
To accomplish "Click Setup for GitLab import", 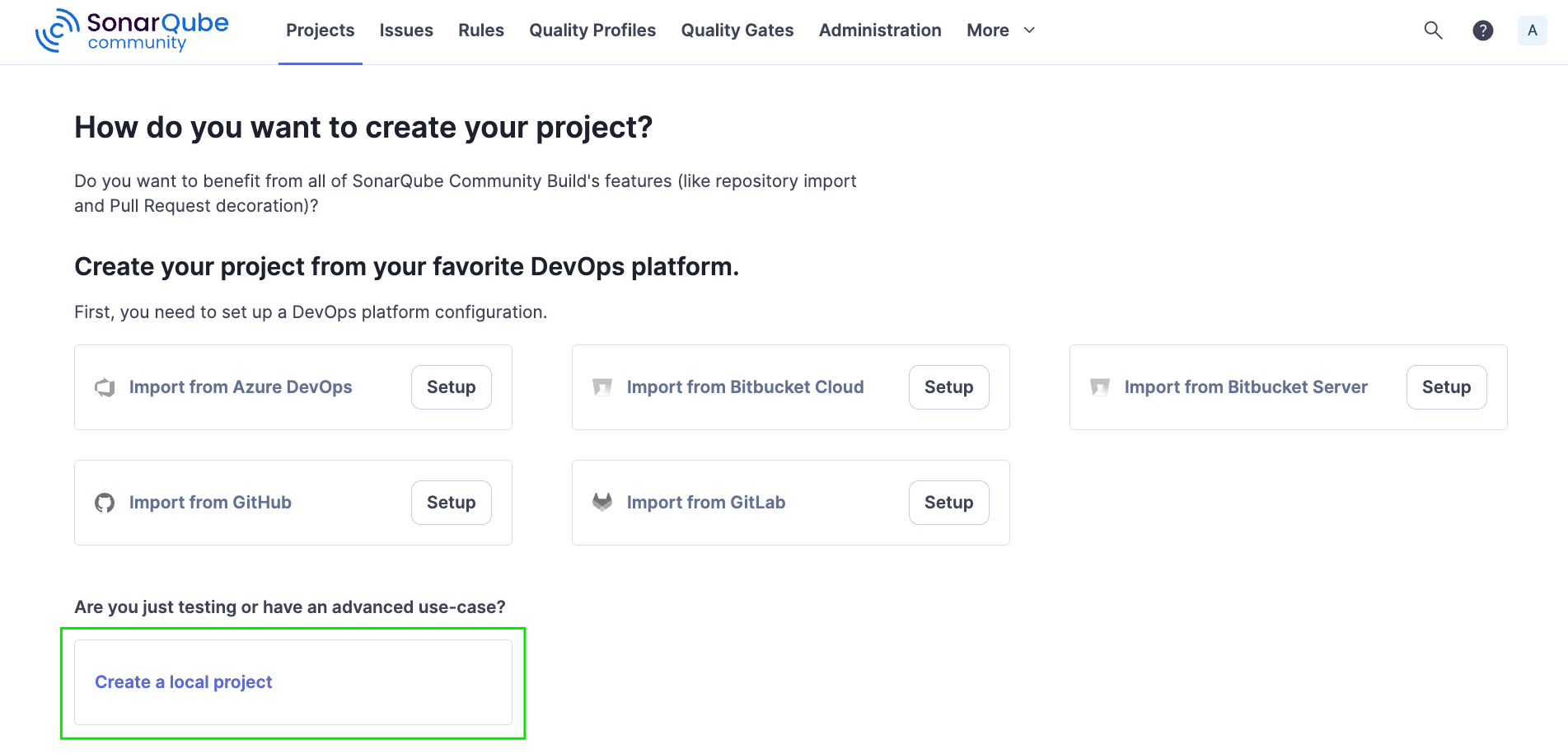I will click(949, 503).
